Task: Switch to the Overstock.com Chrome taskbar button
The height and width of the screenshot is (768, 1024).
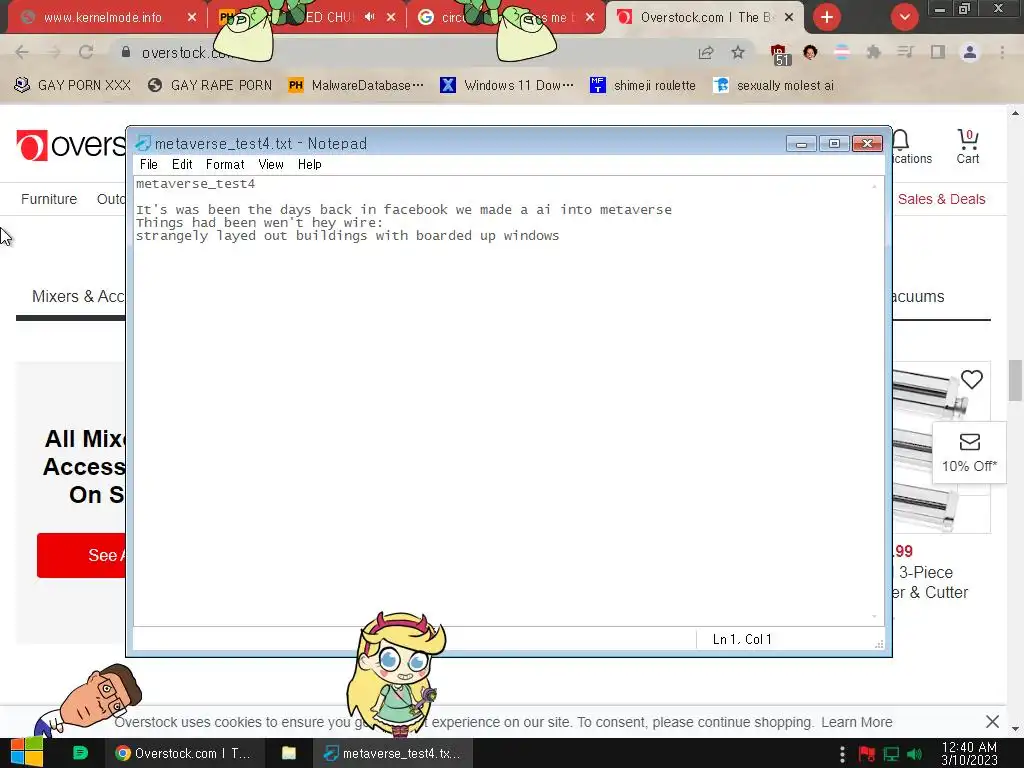Action: click(184, 753)
